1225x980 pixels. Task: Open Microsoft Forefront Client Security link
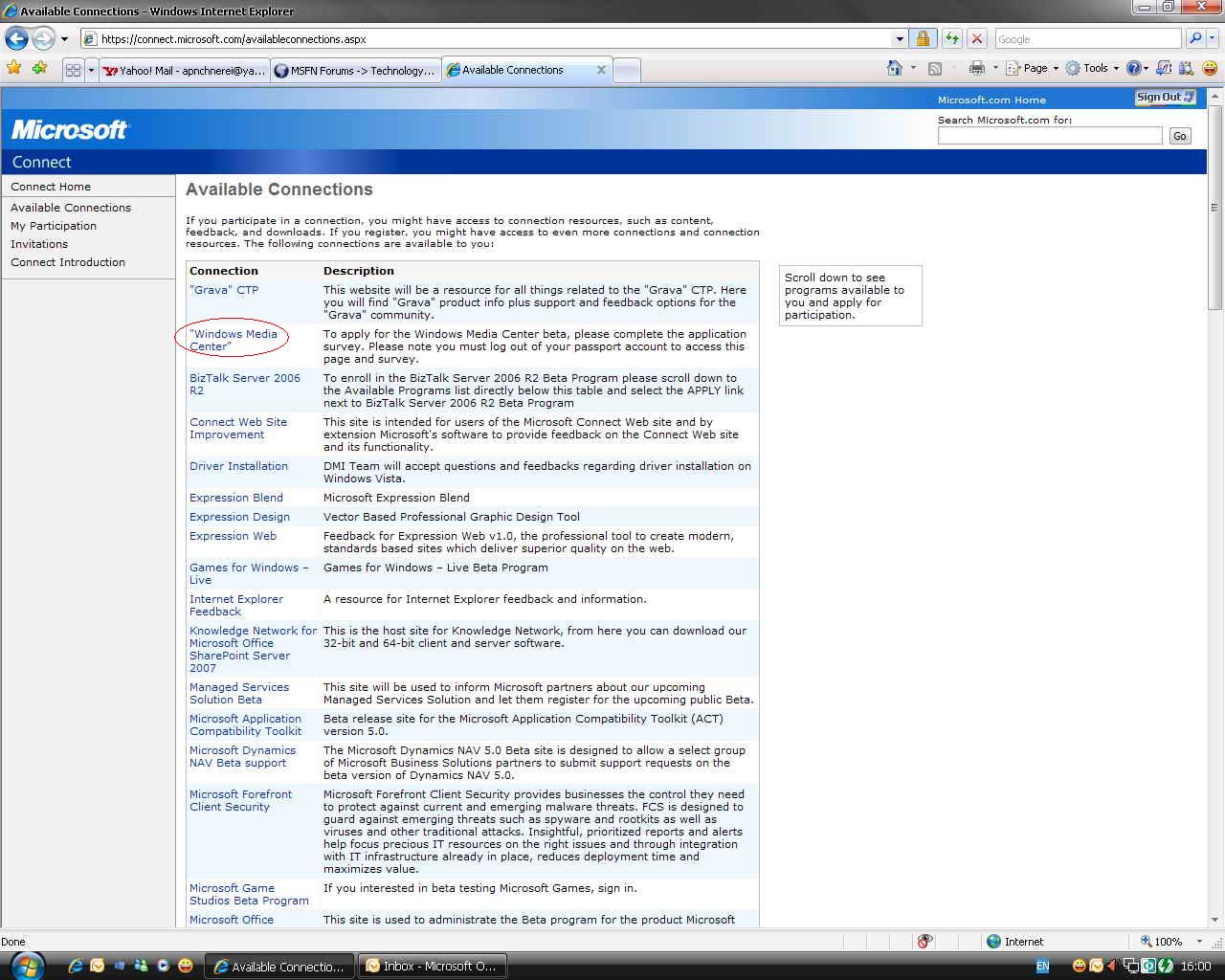(x=240, y=800)
